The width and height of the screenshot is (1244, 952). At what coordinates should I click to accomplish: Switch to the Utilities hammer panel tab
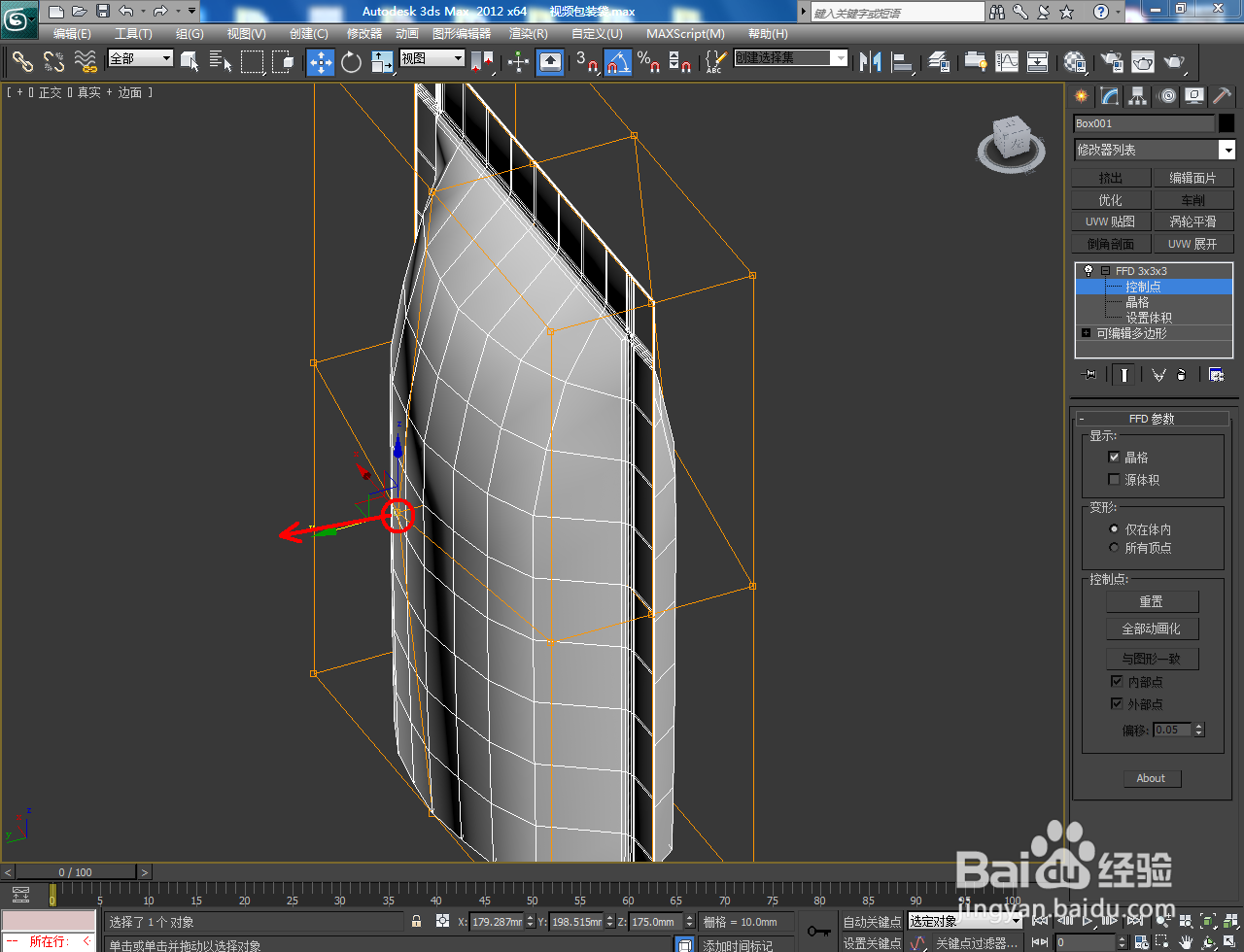(1222, 96)
